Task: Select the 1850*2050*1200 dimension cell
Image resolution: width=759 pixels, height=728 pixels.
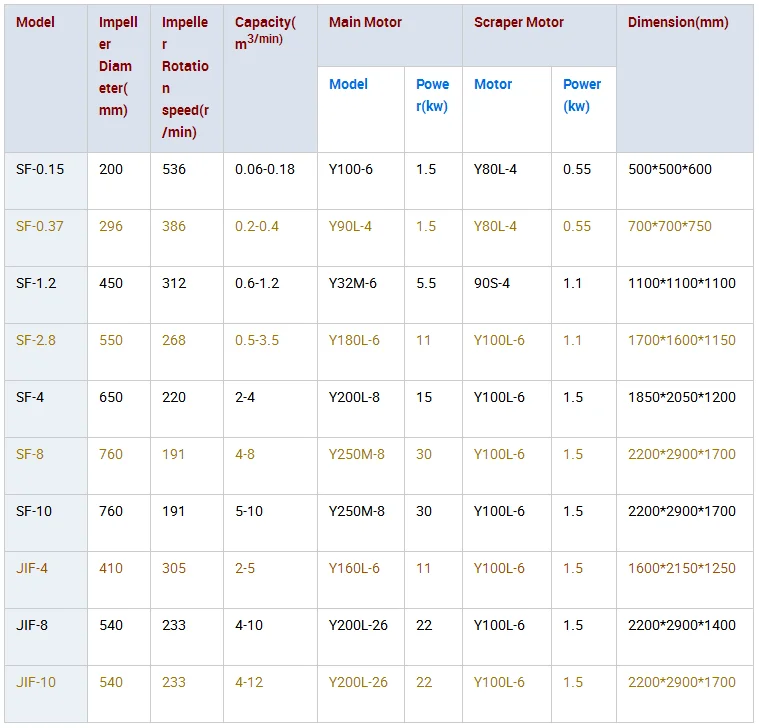Action: pyautogui.click(x=681, y=397)
